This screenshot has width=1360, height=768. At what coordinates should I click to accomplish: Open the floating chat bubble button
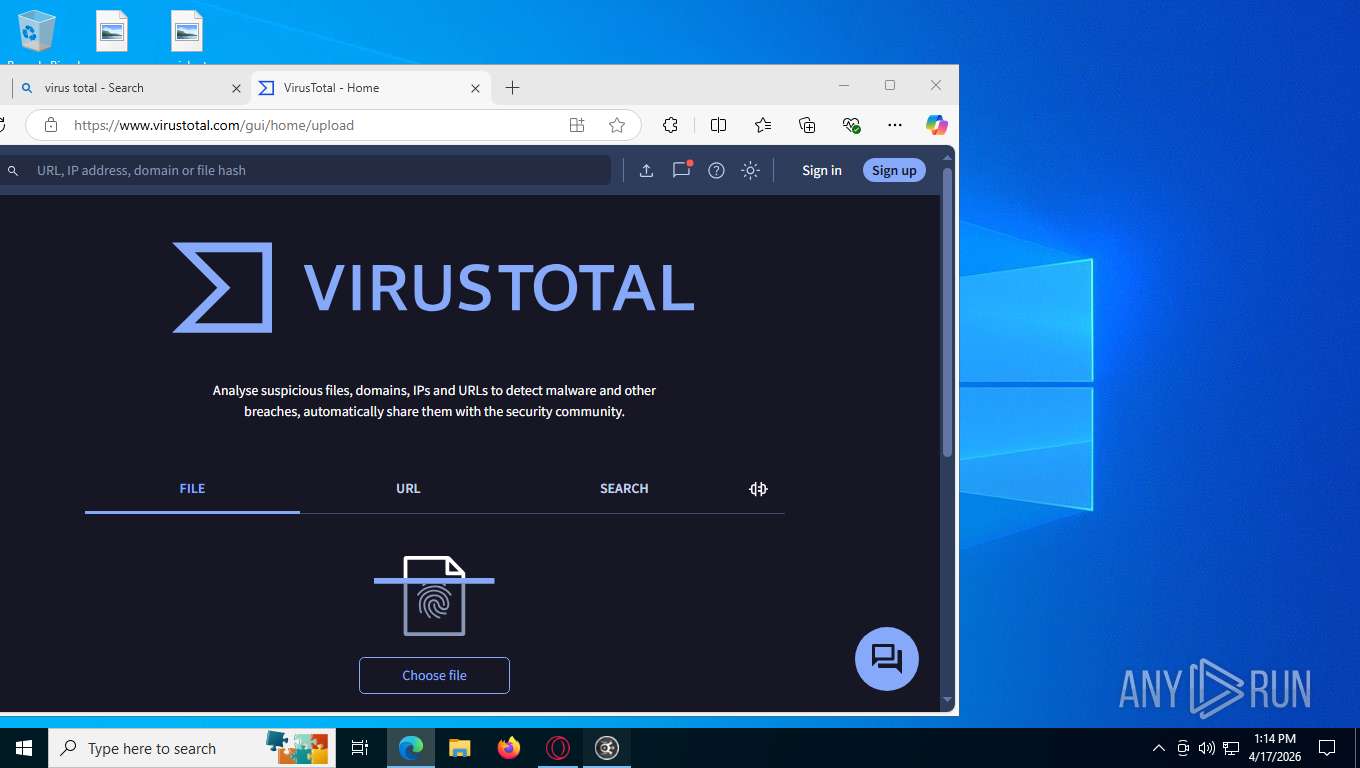[887, 659]
